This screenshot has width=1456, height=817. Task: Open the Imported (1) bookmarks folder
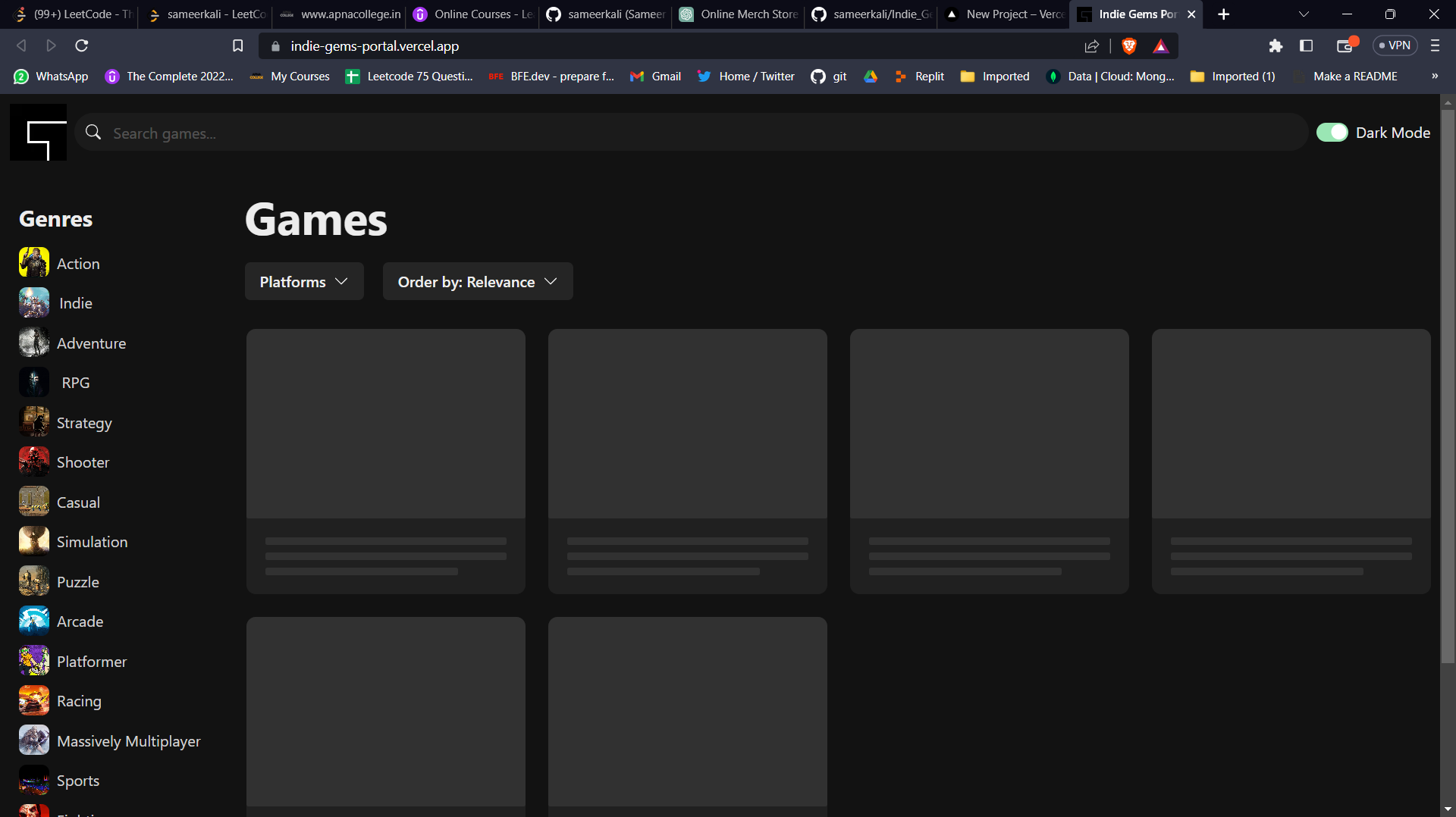1233,76
